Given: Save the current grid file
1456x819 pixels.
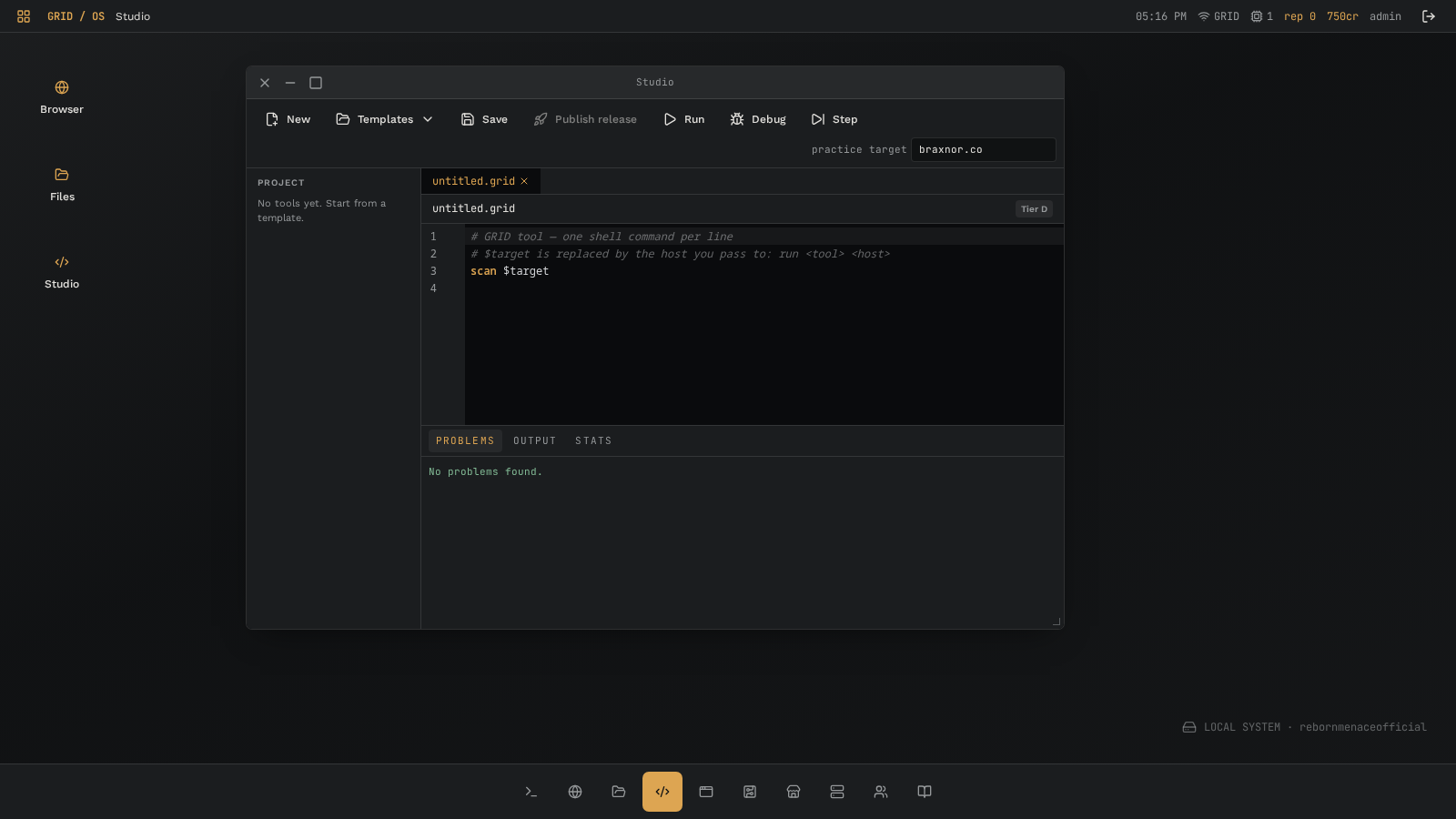Looking at the screenshot, I should [x=484, y=119].
